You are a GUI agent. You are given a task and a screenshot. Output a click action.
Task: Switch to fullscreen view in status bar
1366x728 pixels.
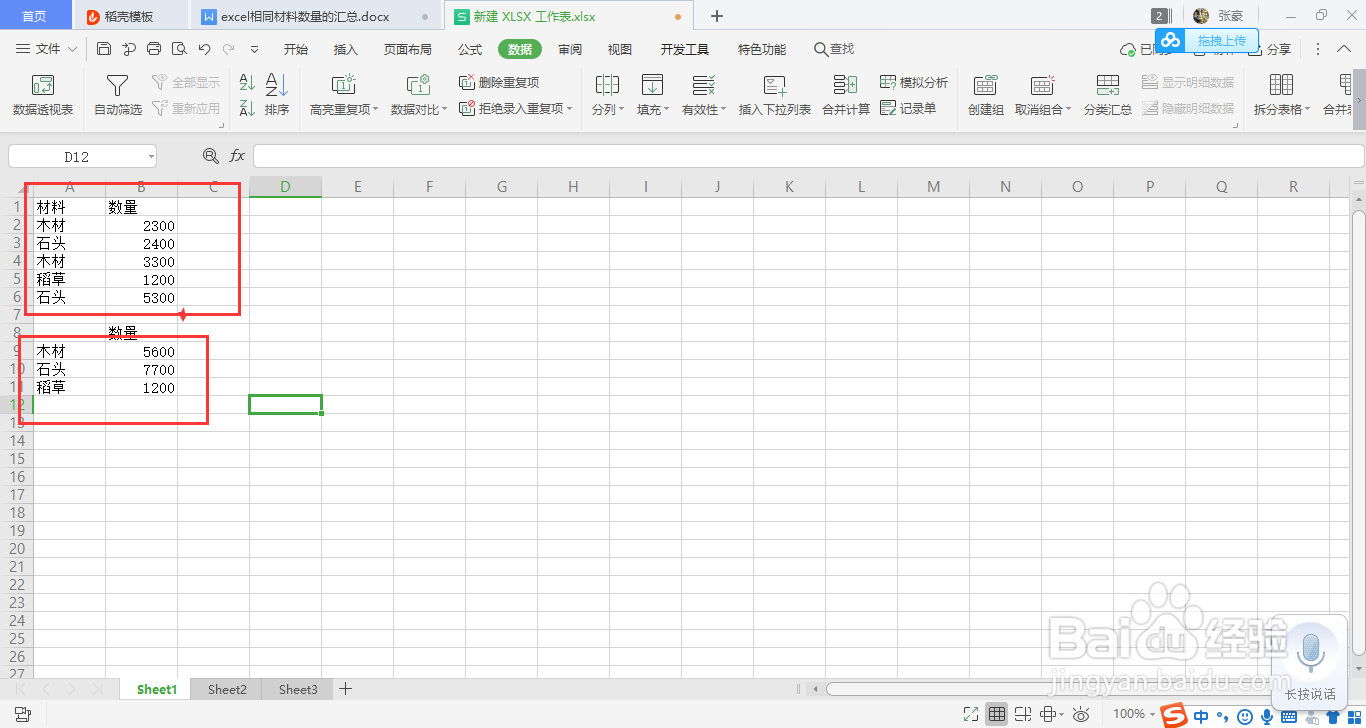(971, 714)
